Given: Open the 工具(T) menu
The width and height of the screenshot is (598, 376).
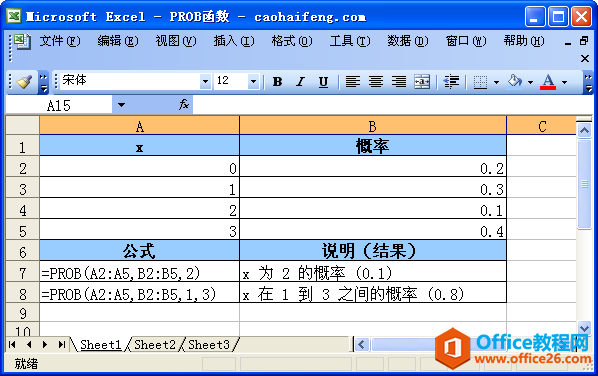Looking at the screenshot, I should pos(350,41).
